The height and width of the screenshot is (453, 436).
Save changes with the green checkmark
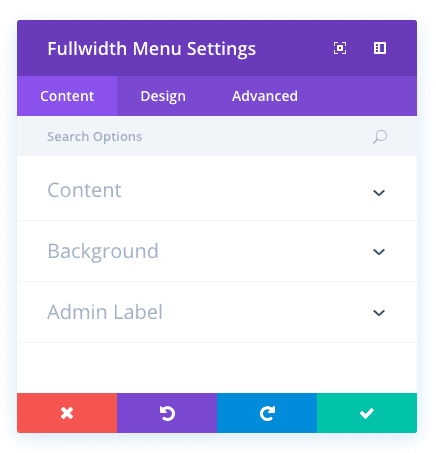(367, 413)
